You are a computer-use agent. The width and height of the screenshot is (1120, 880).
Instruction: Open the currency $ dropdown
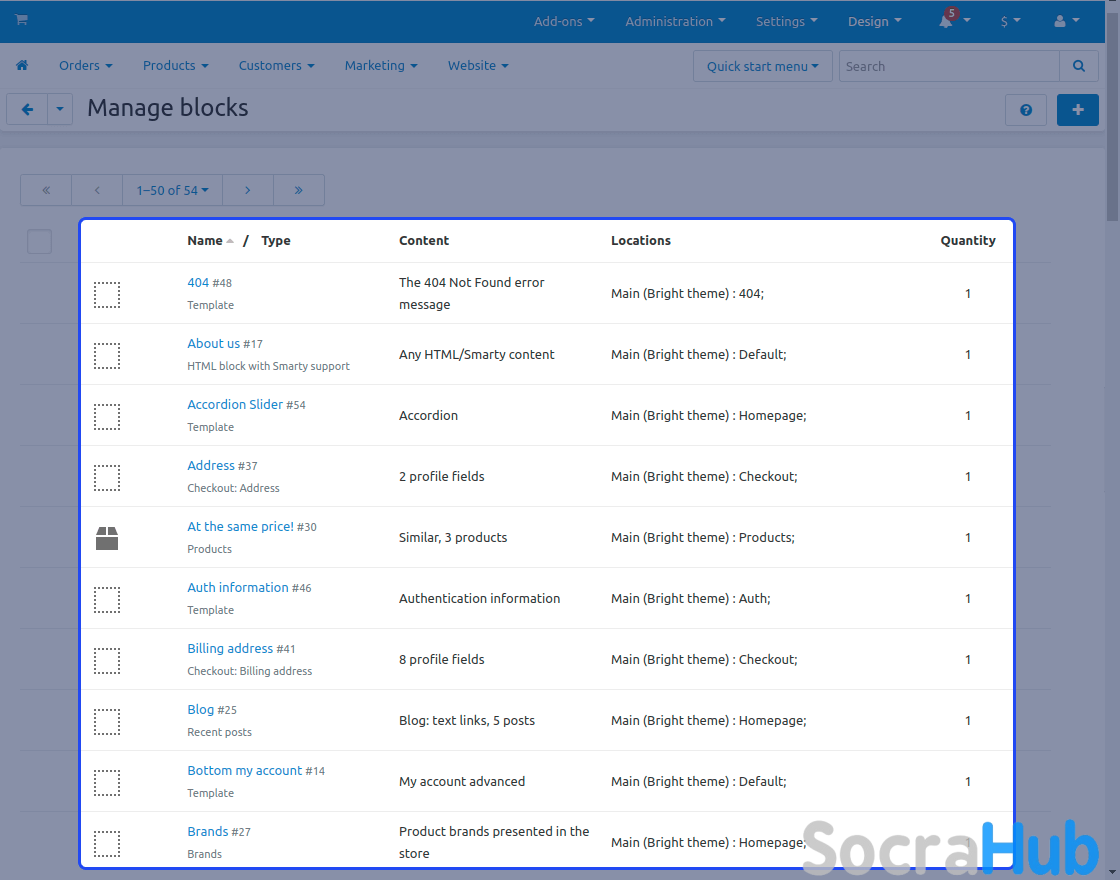[x=1011, y=21]
